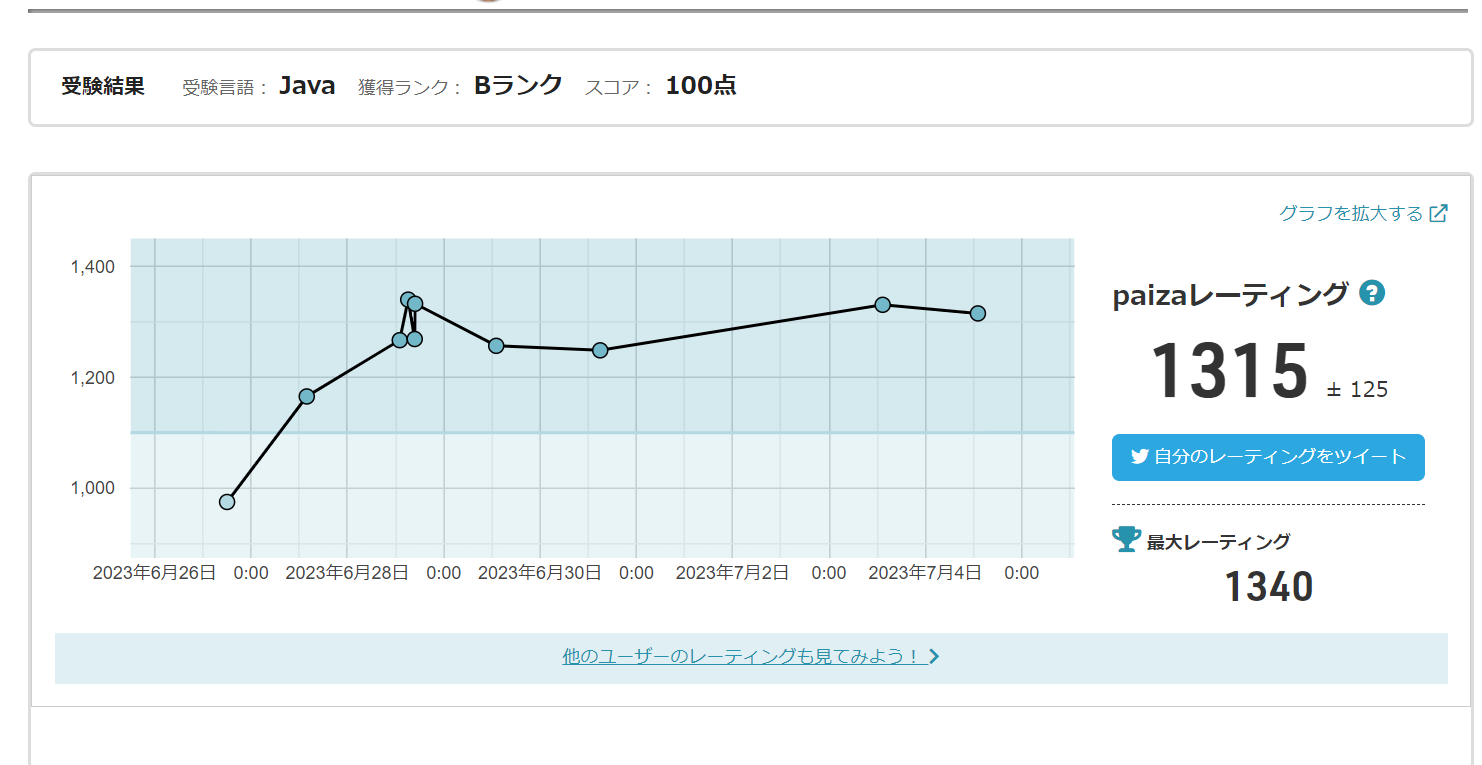This screenshot has width=1482, height=765.
Task: Click the external-link icon beside グラフを拡大する
Action: pyautogui.click(x=1438, y=213)
